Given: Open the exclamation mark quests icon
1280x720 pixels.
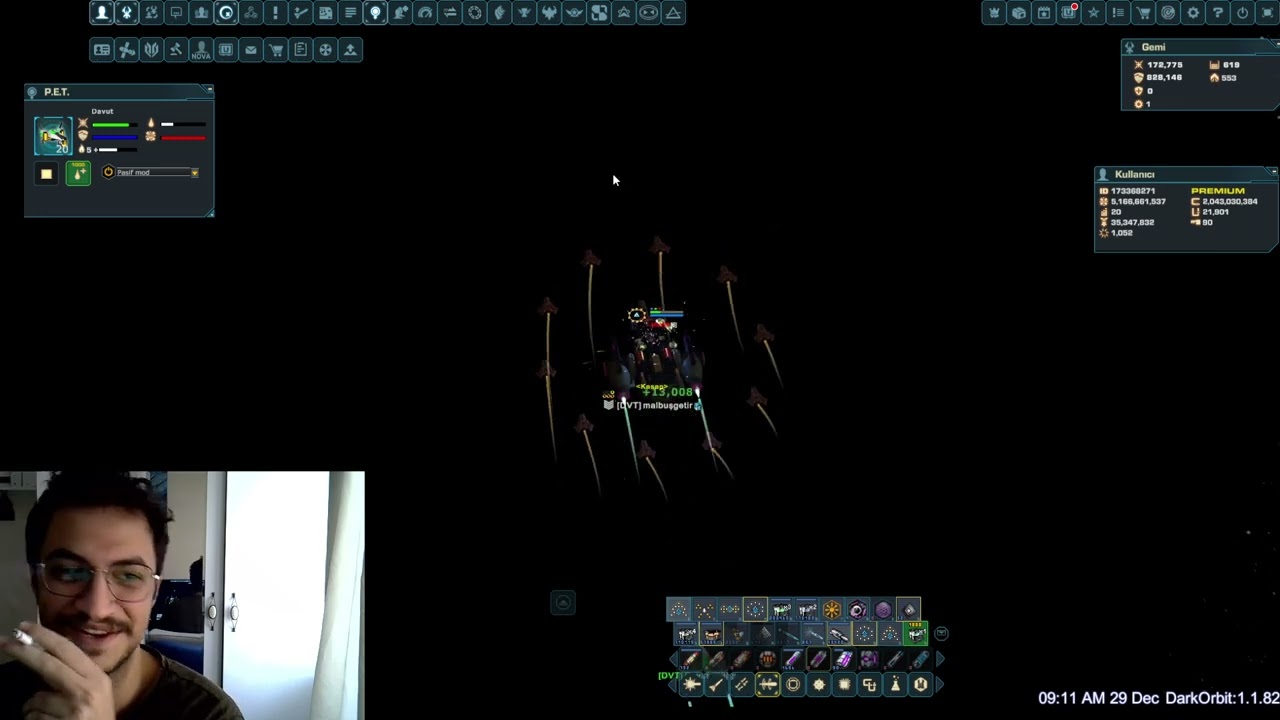Looking at the screenshot, I should pyautogui.click(x=275, y=13).
